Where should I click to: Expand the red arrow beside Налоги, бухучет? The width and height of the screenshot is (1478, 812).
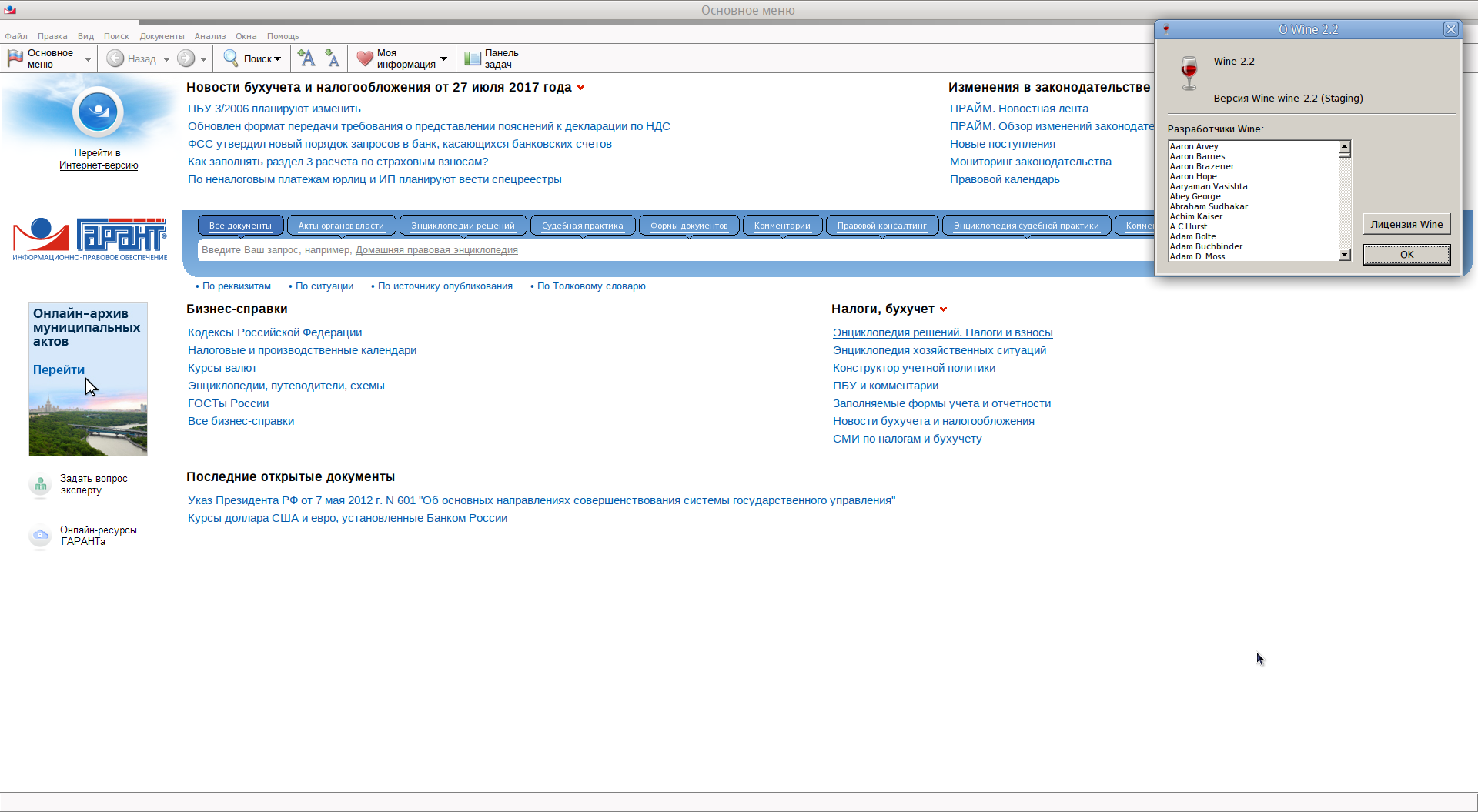point(943,309)
